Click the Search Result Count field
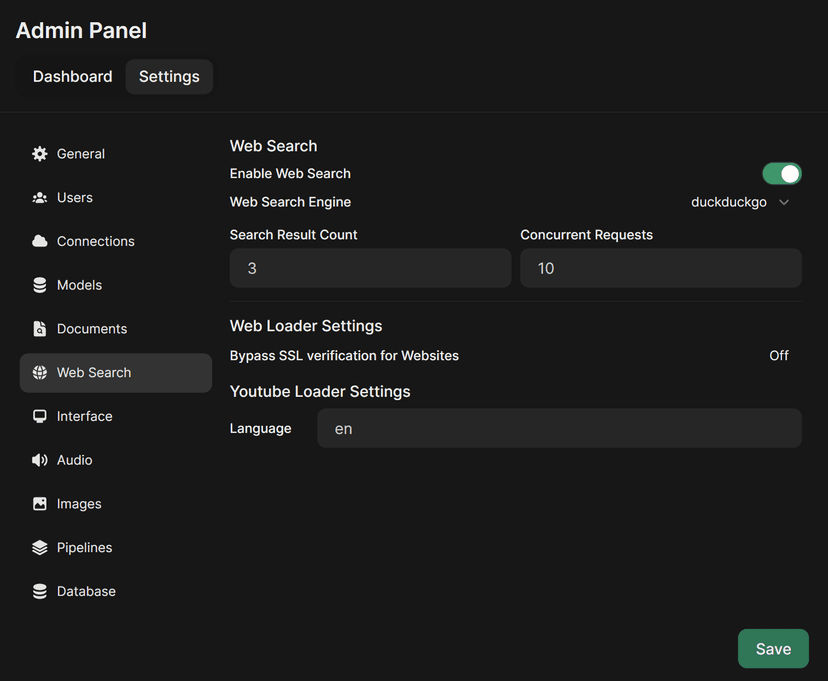This screenshot has width=828, height=681. [370, 268]
